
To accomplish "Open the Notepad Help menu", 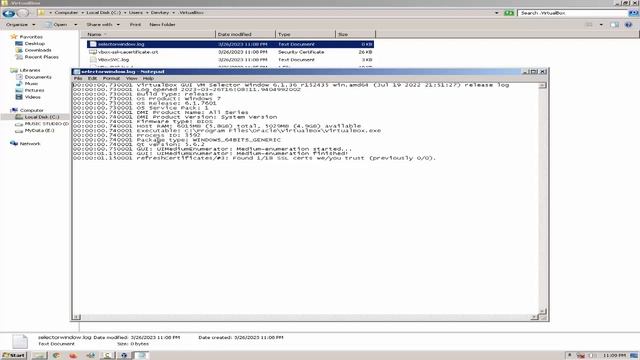I will click(148, 78).
